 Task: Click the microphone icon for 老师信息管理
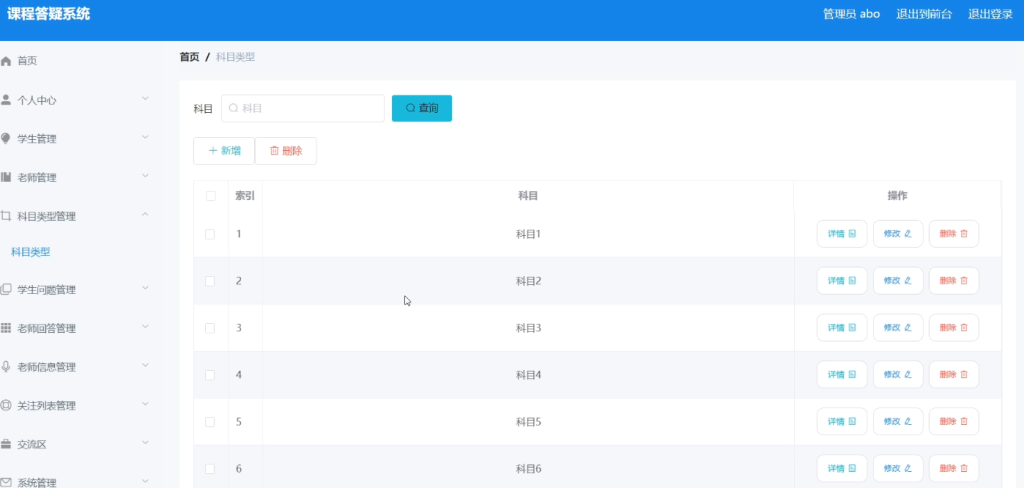click(6, 366)
